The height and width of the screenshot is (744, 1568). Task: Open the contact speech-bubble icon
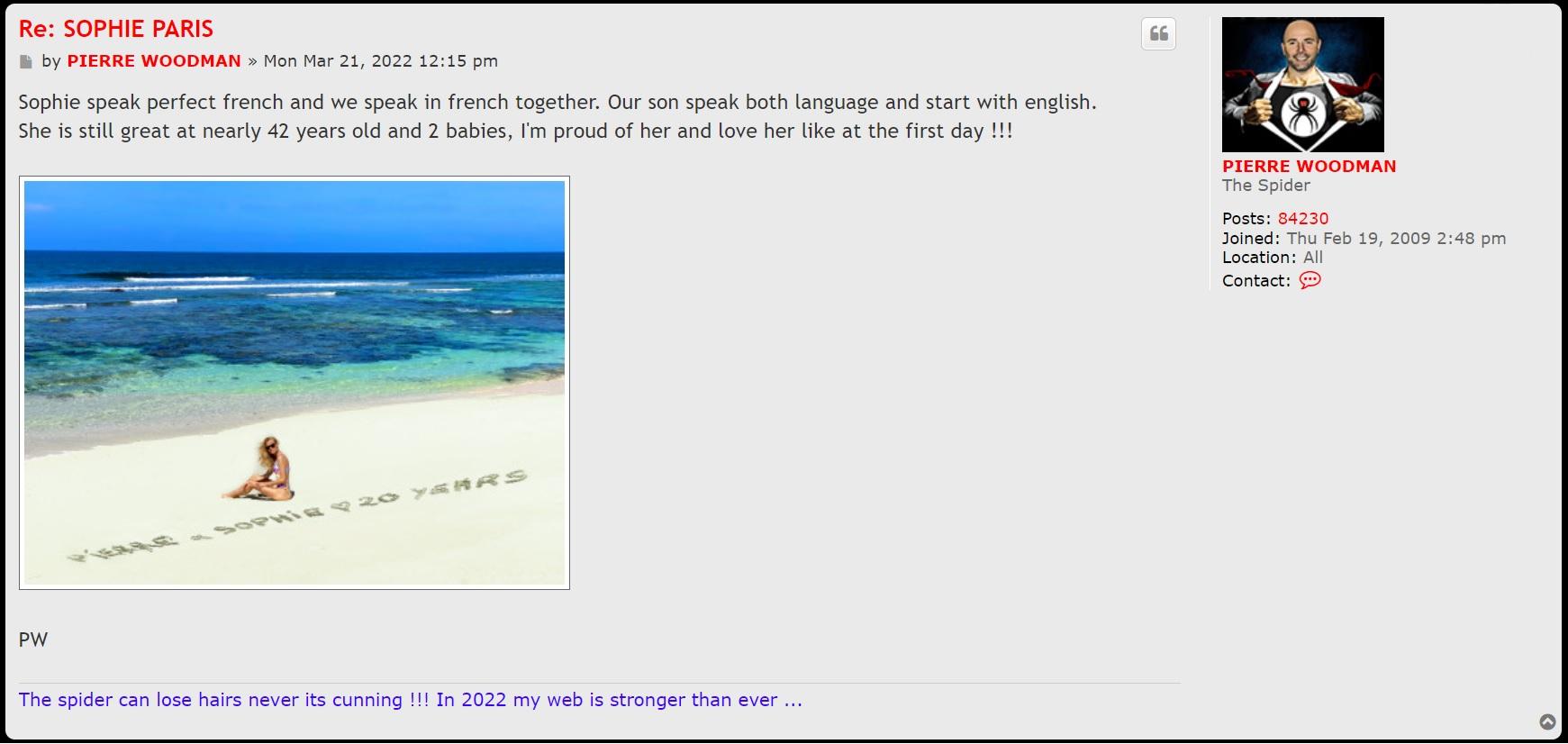point(1310,280)
